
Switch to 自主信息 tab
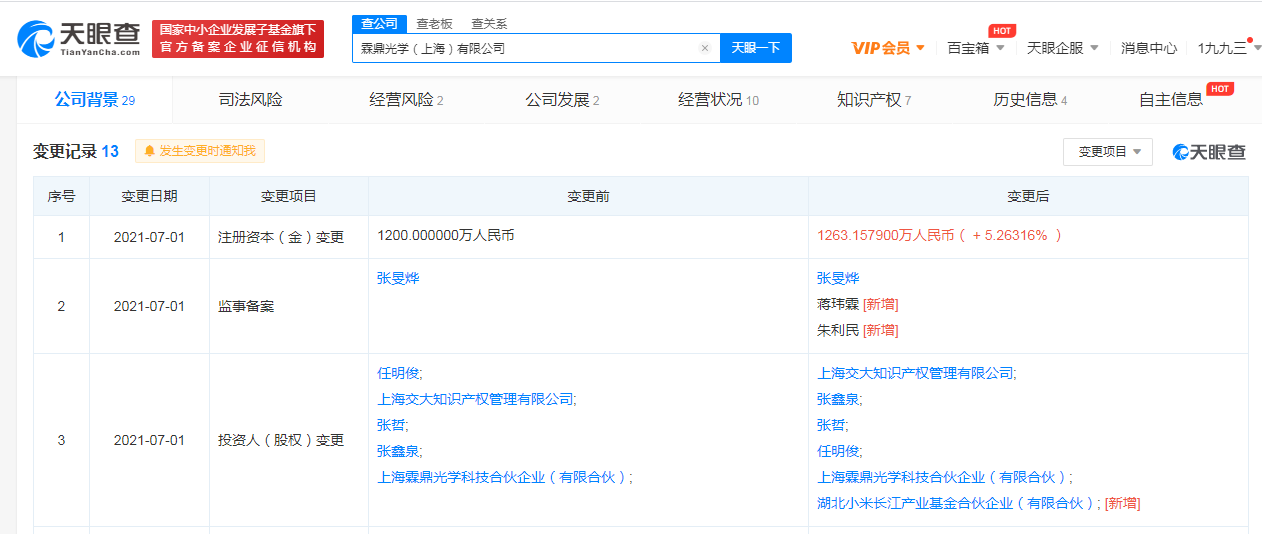pyautogui.click(x=1171, y=100)
